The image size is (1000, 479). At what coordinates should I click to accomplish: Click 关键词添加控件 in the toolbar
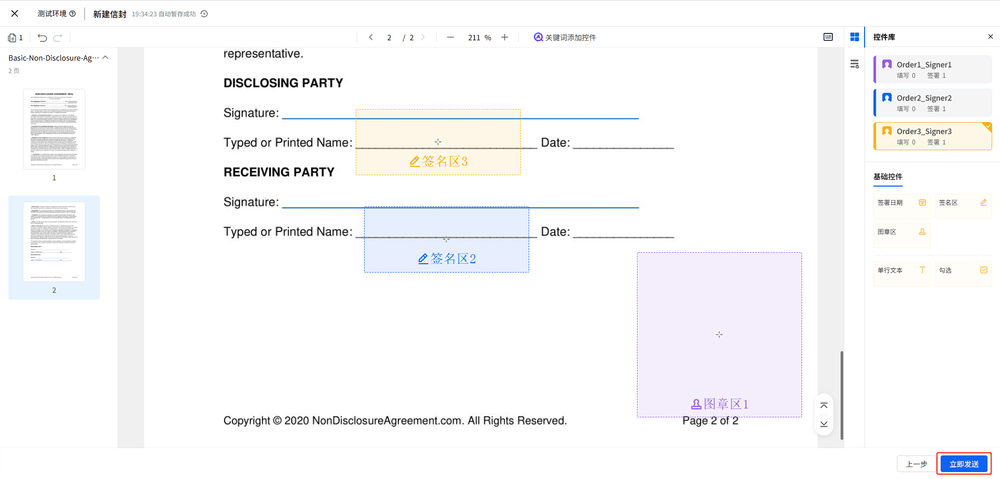pyautogui.click(x=565, y=37)
